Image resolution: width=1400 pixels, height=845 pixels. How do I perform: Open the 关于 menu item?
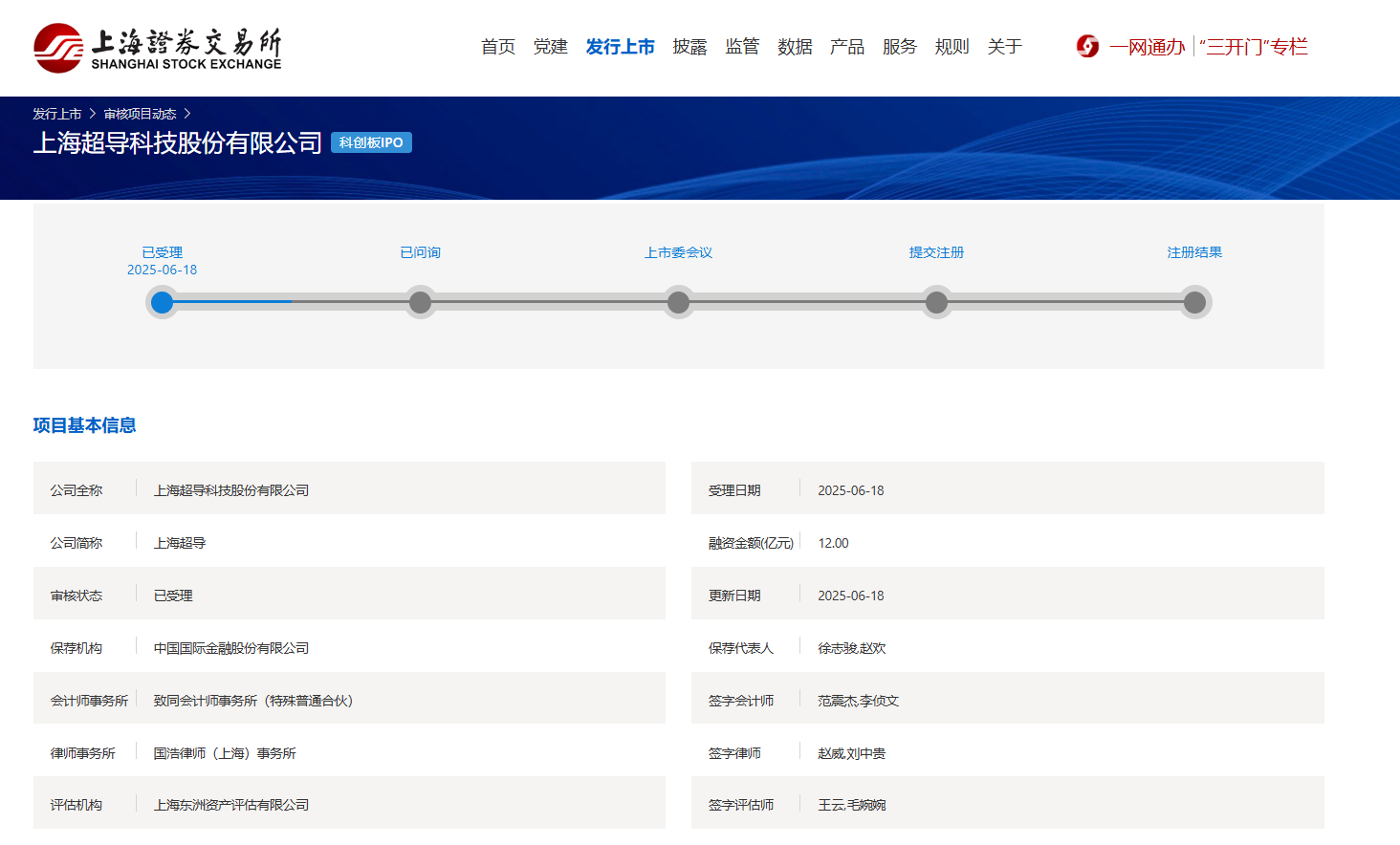(1005, 47)
